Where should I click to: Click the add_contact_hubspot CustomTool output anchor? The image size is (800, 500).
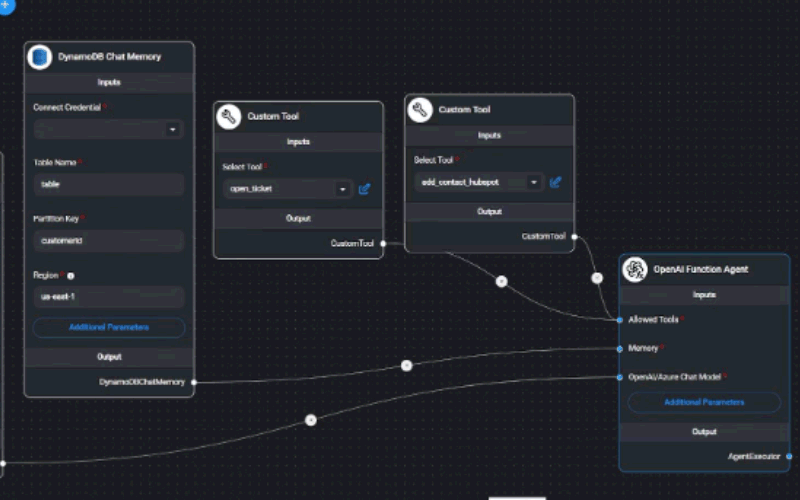pyautogui.click(x=574, y=237)
